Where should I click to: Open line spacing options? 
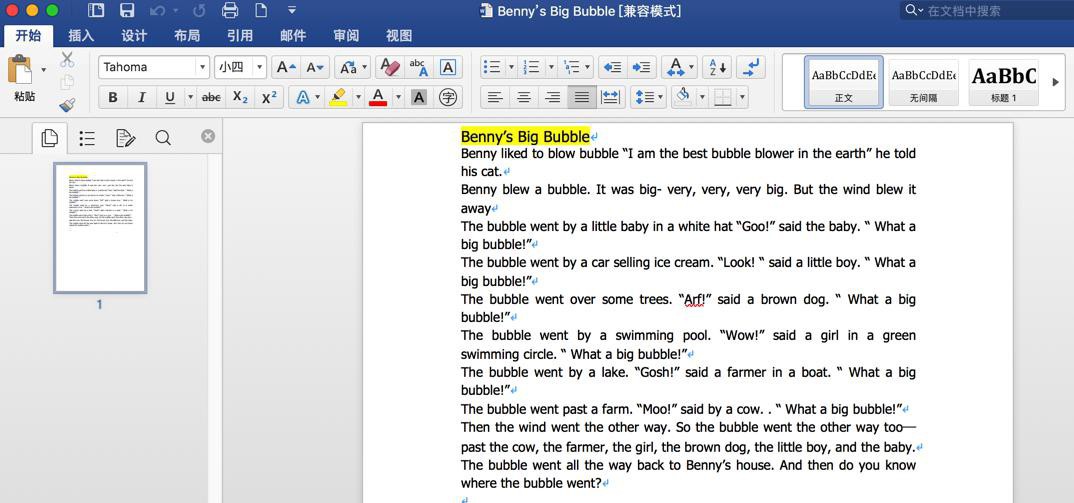click(x=648, y=97)
